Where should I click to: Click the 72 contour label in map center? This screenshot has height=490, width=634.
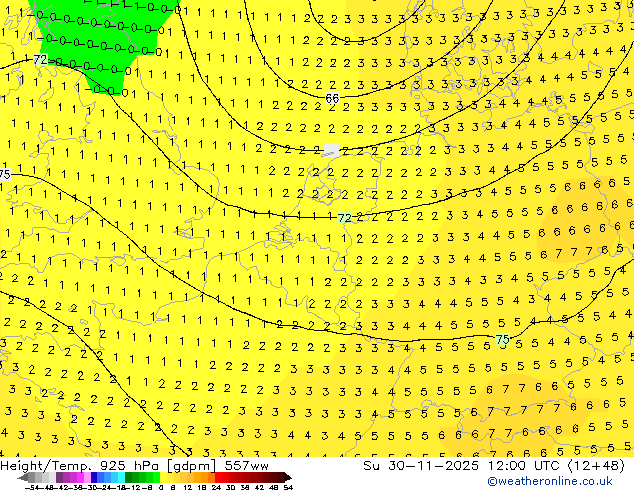[344, 218]
